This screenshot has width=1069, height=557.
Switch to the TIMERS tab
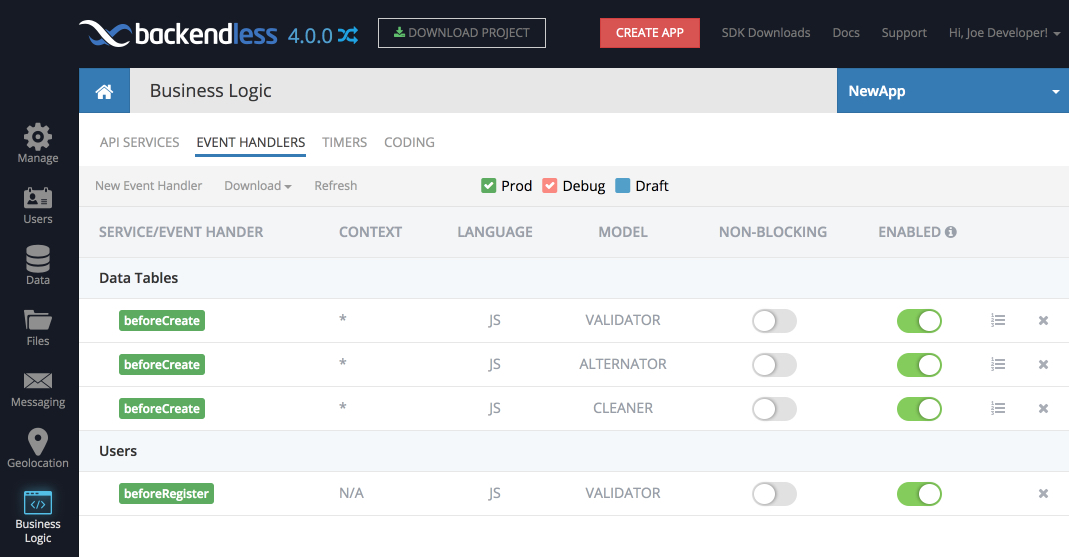click(344, 142)
